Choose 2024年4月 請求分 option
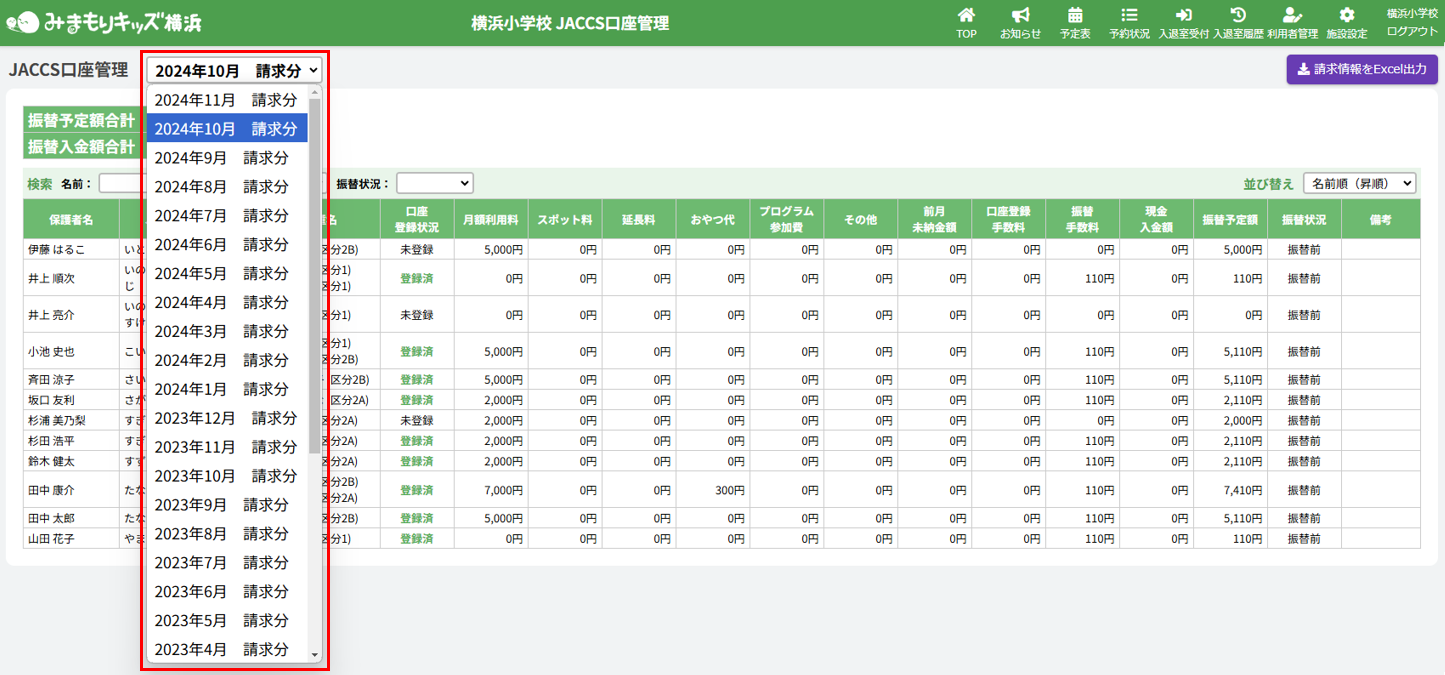The width and height of the screenshot is (1445, 675). coord(221,302)
